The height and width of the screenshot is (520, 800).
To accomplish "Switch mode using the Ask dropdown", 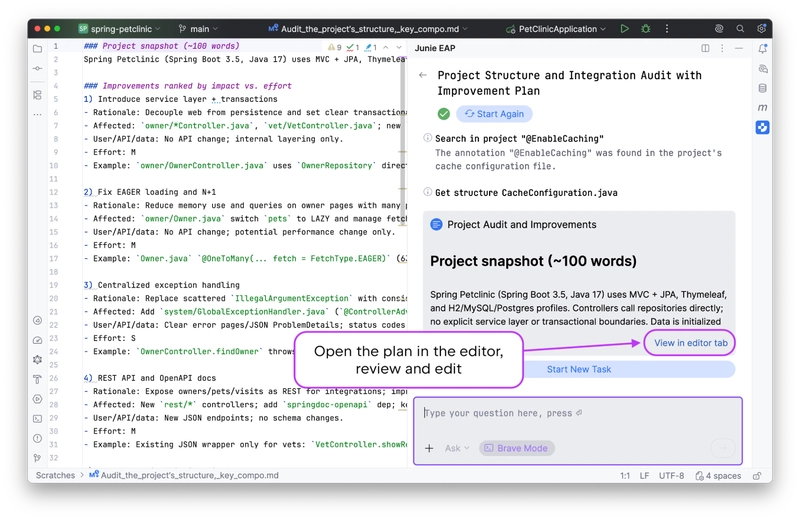I will 456,448.
